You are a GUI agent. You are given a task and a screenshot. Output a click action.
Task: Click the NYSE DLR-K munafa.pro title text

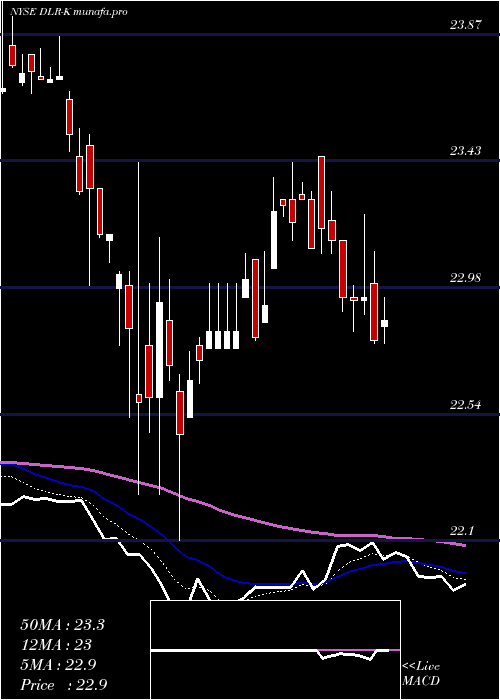(x=69, y=12)
